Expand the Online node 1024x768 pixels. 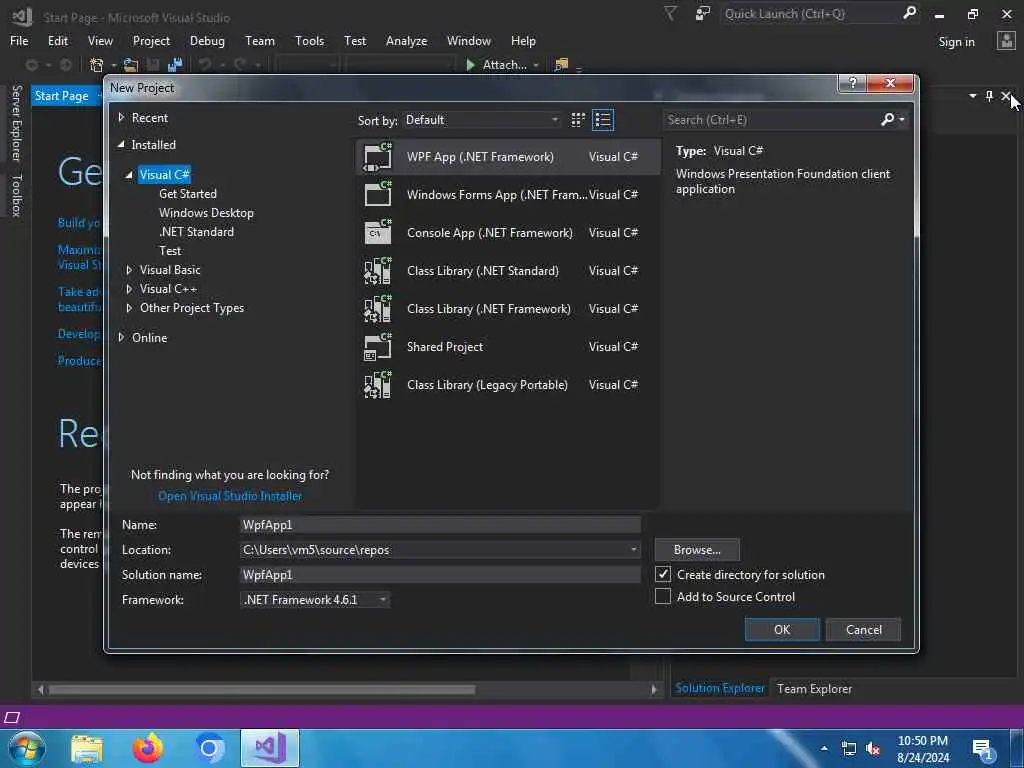(x=121, y=338)
